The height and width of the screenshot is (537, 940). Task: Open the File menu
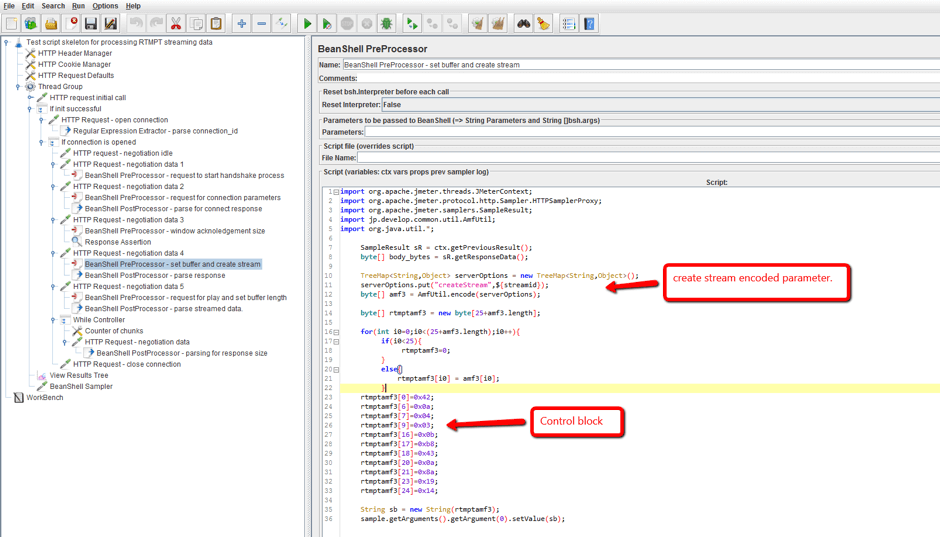point(9,6)
